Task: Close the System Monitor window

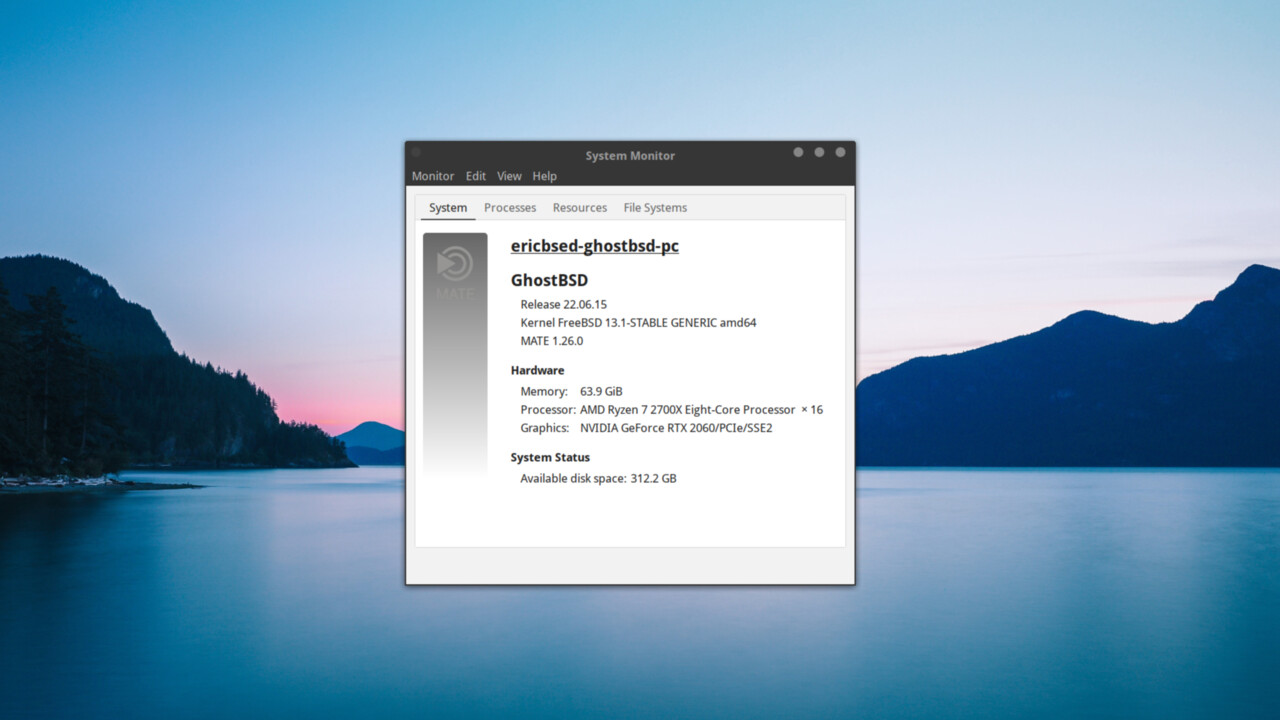Action: coord(840,152)
